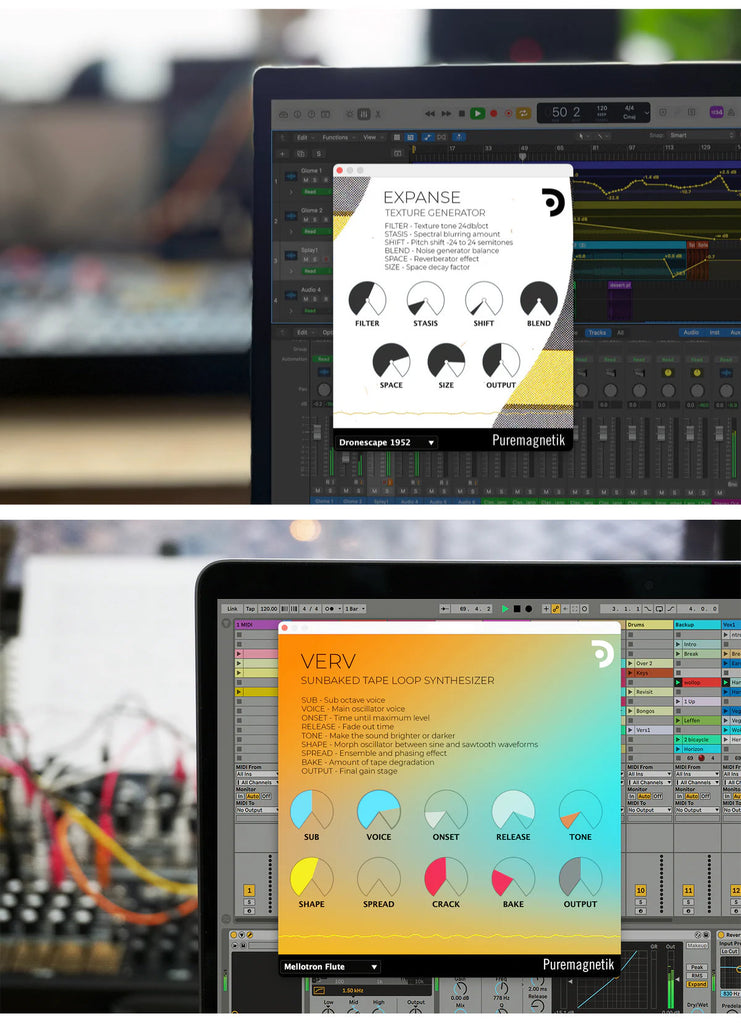Click the SHIFT knob in Expanse
741x1024 pixels.
pos(484,300)
